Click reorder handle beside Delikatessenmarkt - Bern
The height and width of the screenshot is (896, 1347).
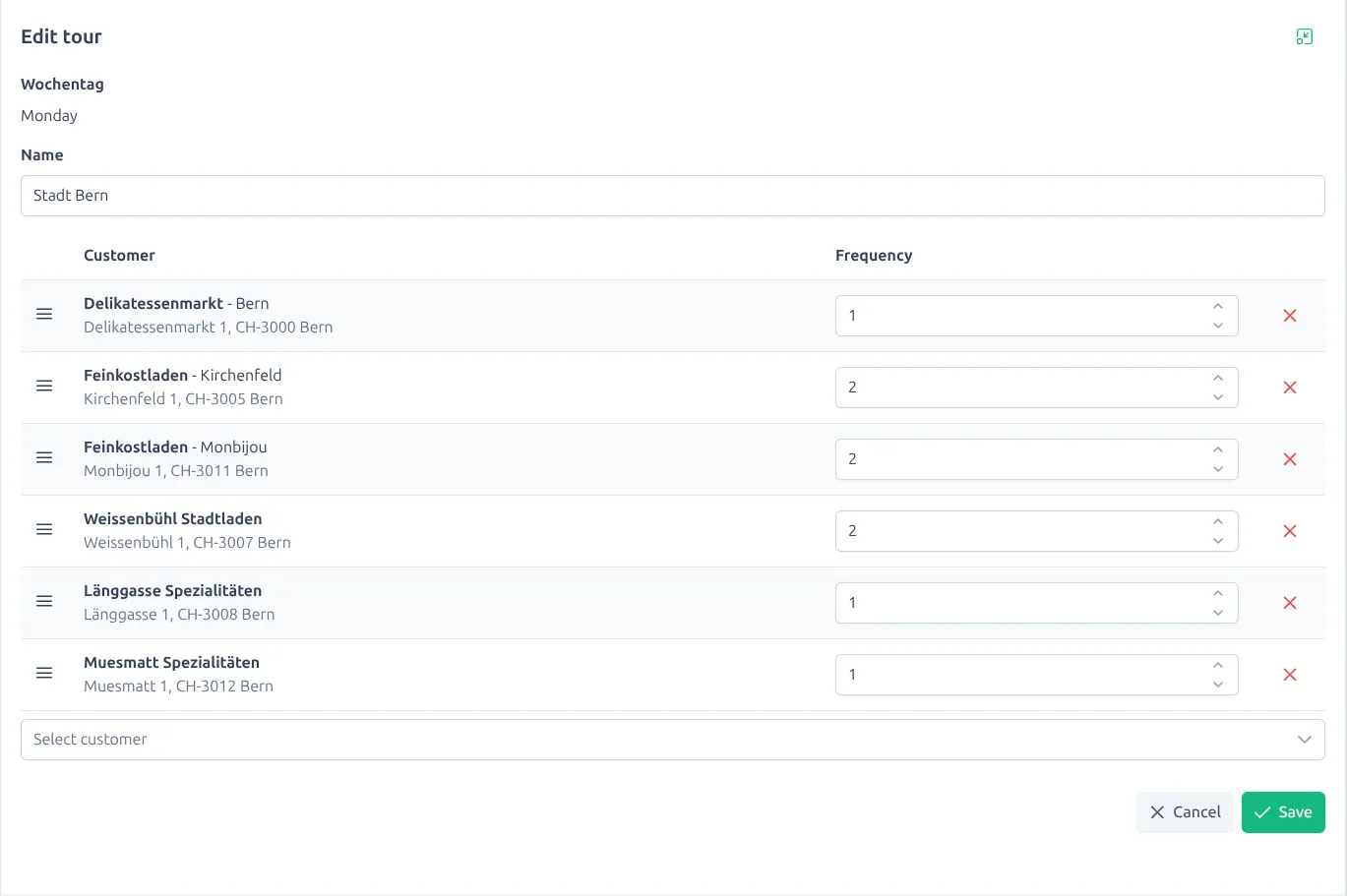[x=44, y=314]
